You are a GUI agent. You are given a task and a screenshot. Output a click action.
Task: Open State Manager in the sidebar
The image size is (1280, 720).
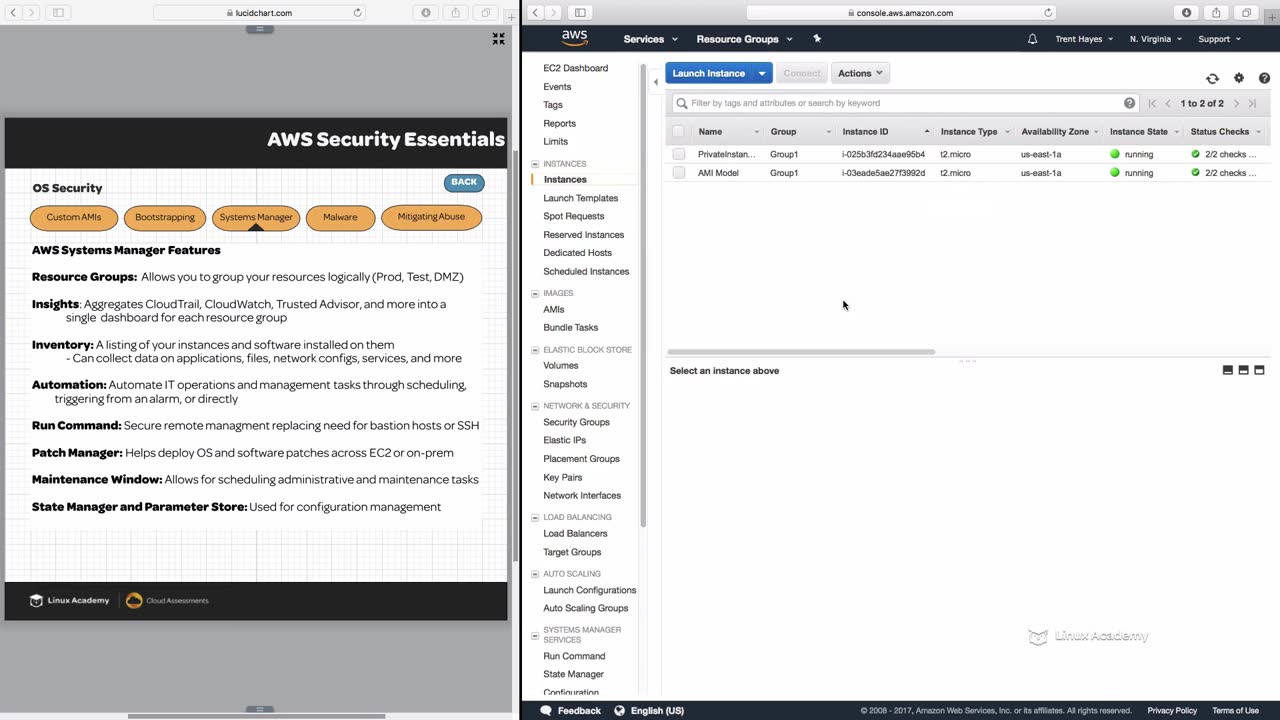click(x=573, y=674)
